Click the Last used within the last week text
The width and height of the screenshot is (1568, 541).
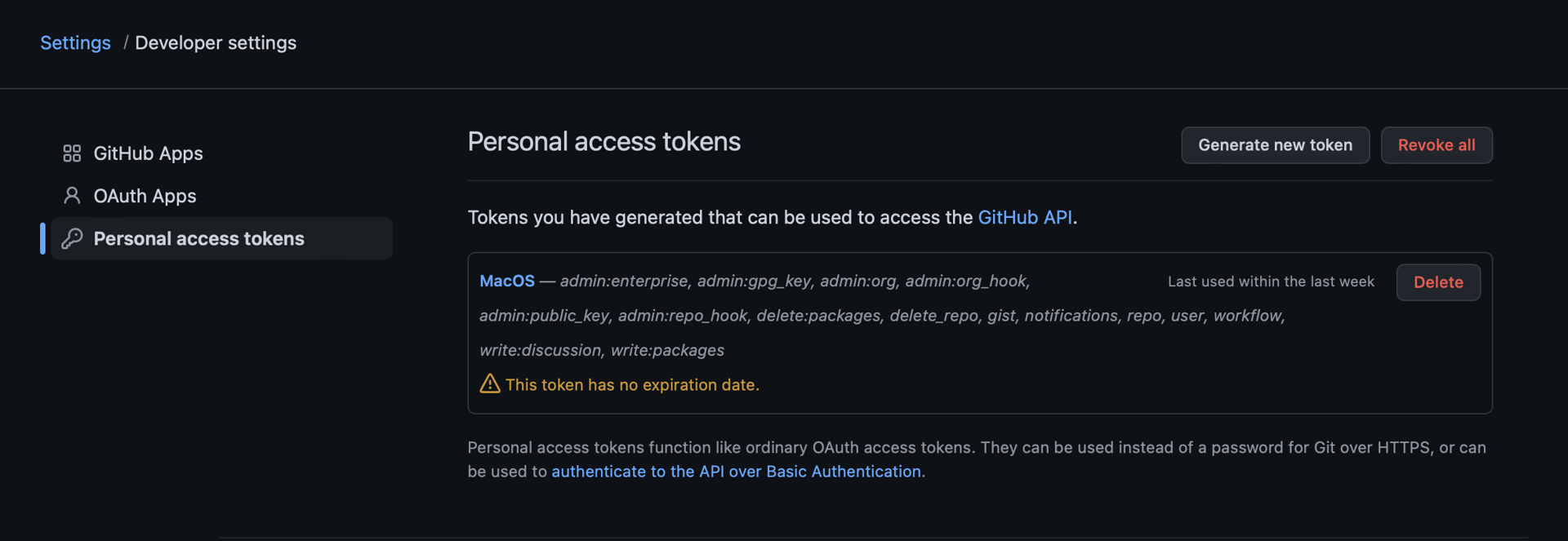pyautogui.click(x=1271, y=282)
